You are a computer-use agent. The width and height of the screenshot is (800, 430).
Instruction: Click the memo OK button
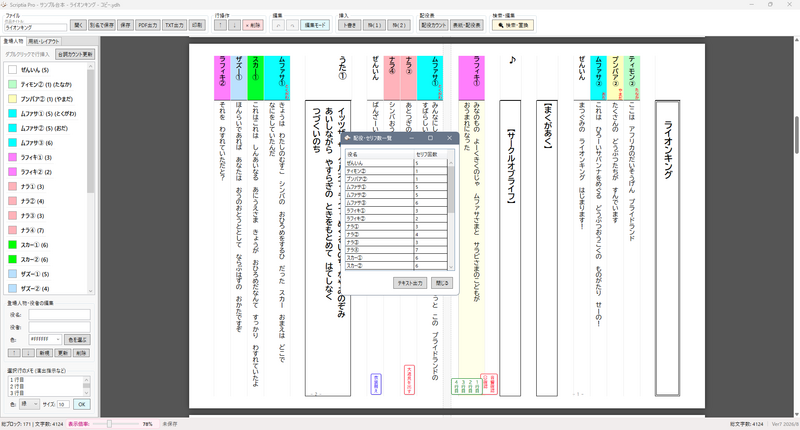pyautogui.click(x=82, y=404)
